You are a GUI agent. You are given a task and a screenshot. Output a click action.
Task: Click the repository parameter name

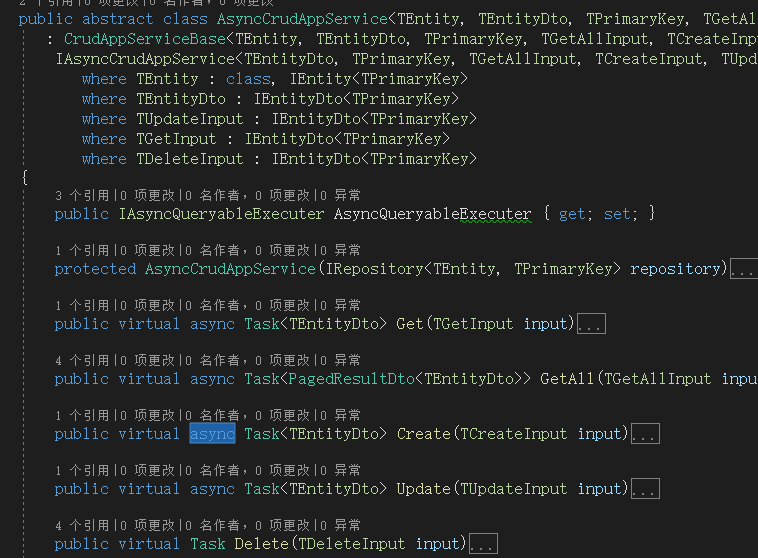[x=675, y=269]
